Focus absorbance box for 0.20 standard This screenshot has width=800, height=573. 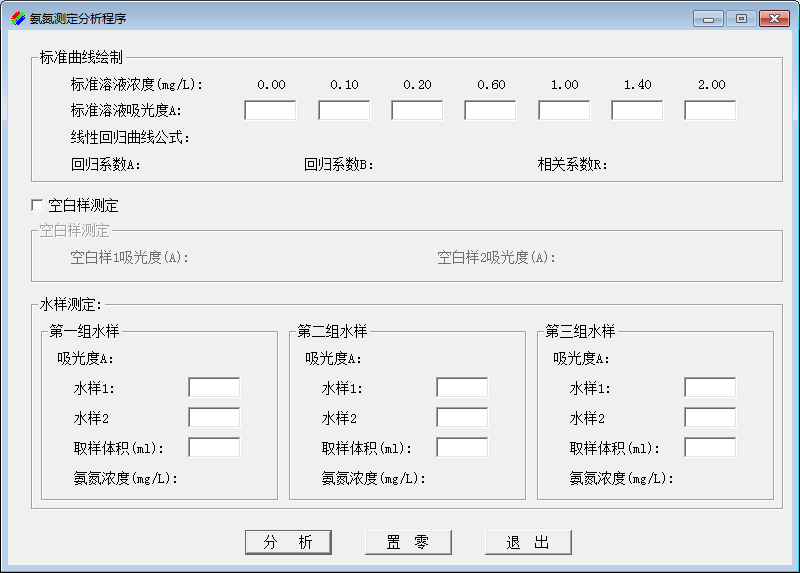(x=417, y=111)
